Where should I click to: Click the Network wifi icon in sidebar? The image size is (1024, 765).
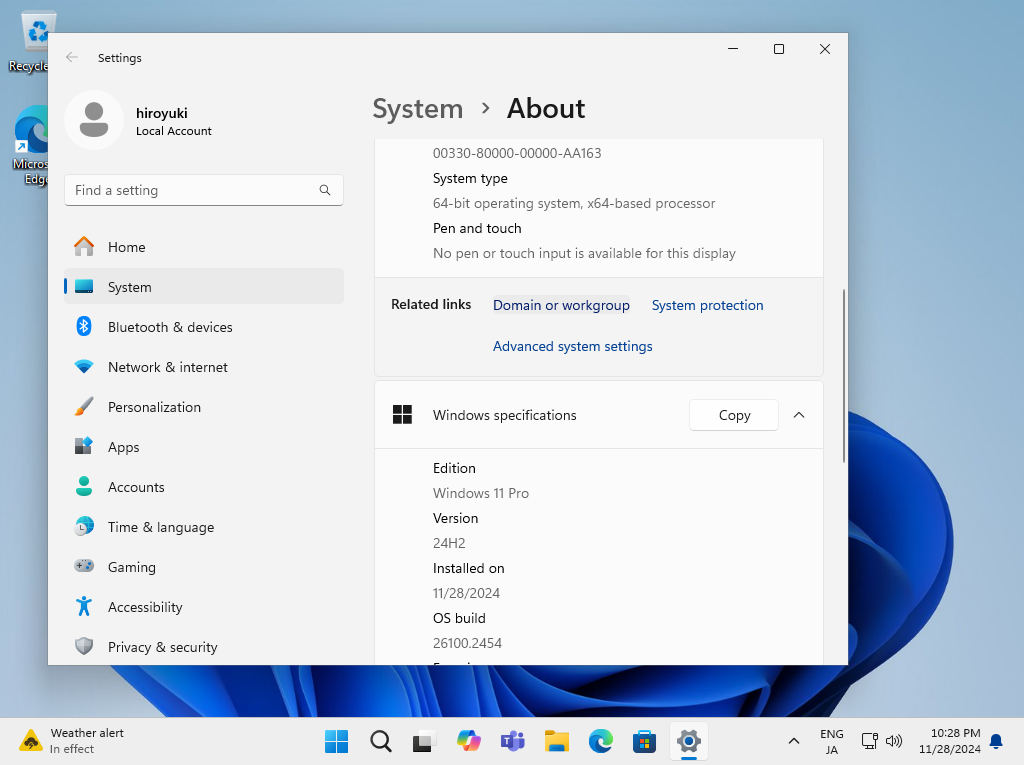[84, 366]
